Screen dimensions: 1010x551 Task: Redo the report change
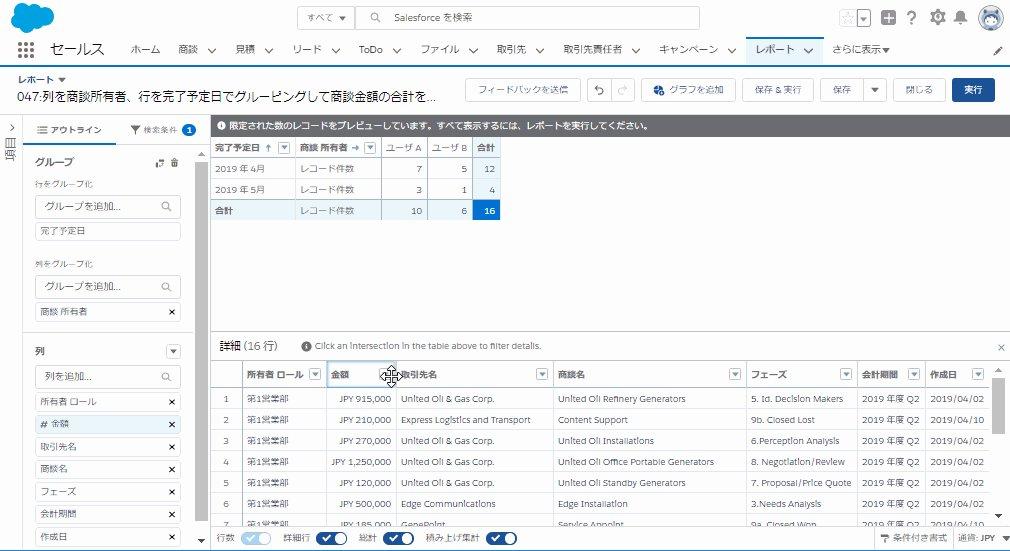(x=622, y=90)
